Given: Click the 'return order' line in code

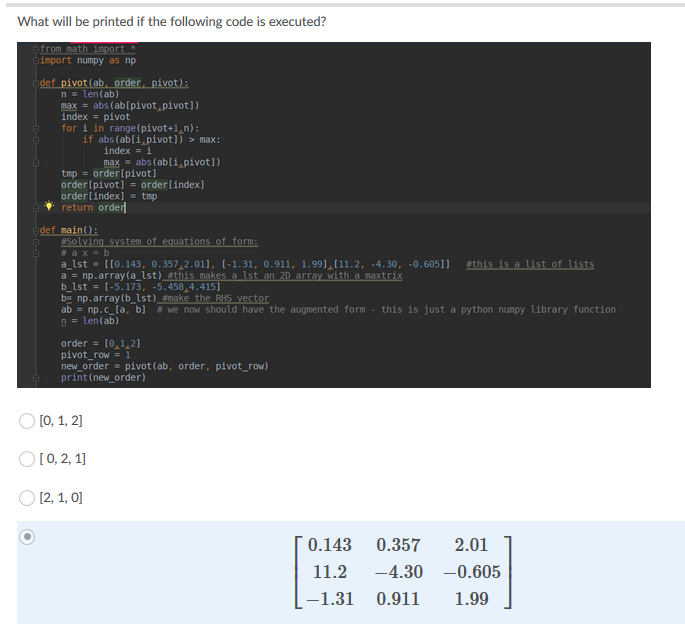Looking at the screenshot, I should coord(93,207).
